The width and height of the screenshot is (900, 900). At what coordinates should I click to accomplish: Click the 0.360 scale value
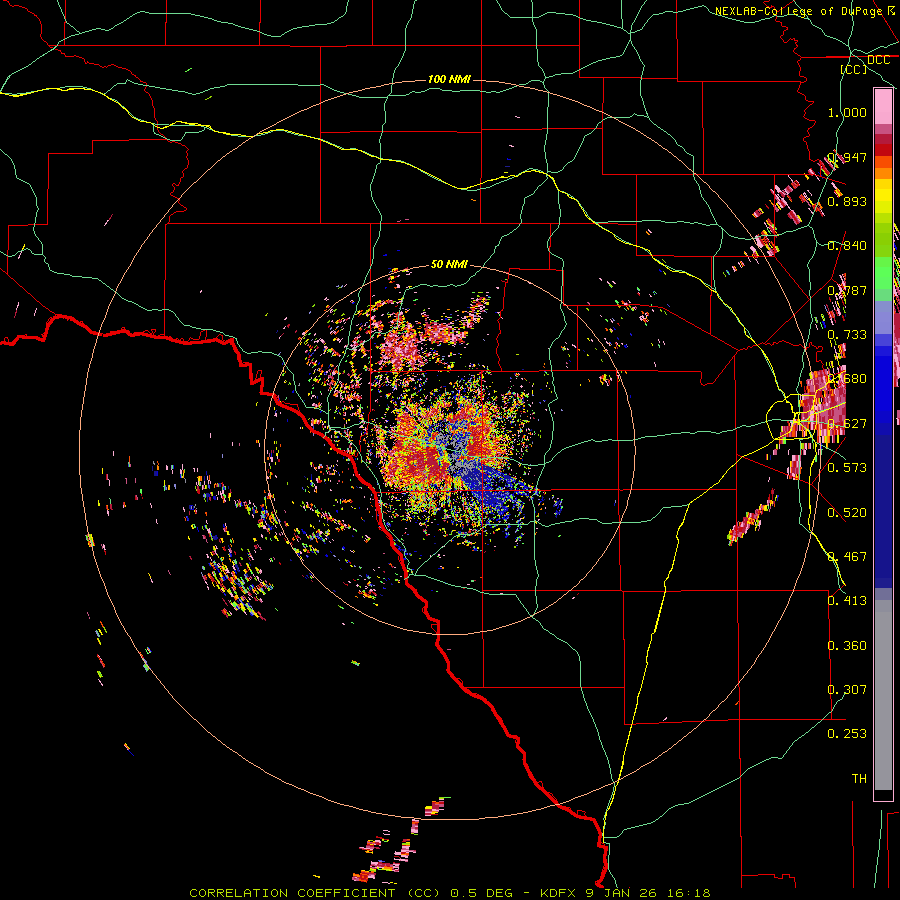(847, 645)
